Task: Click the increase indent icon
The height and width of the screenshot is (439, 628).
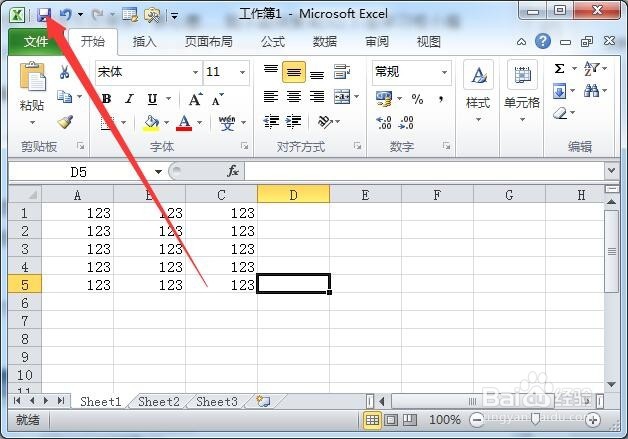Action: (x=294, y=121)
